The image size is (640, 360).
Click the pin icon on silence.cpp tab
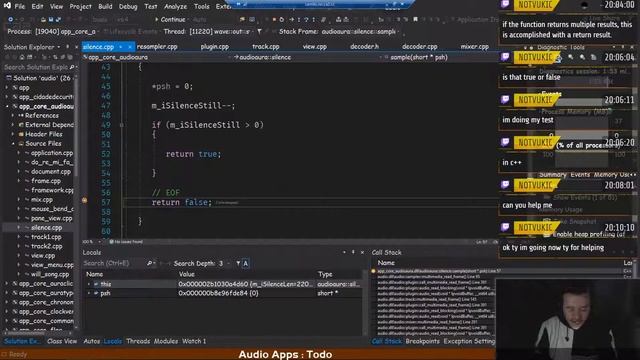click(121, 47)
